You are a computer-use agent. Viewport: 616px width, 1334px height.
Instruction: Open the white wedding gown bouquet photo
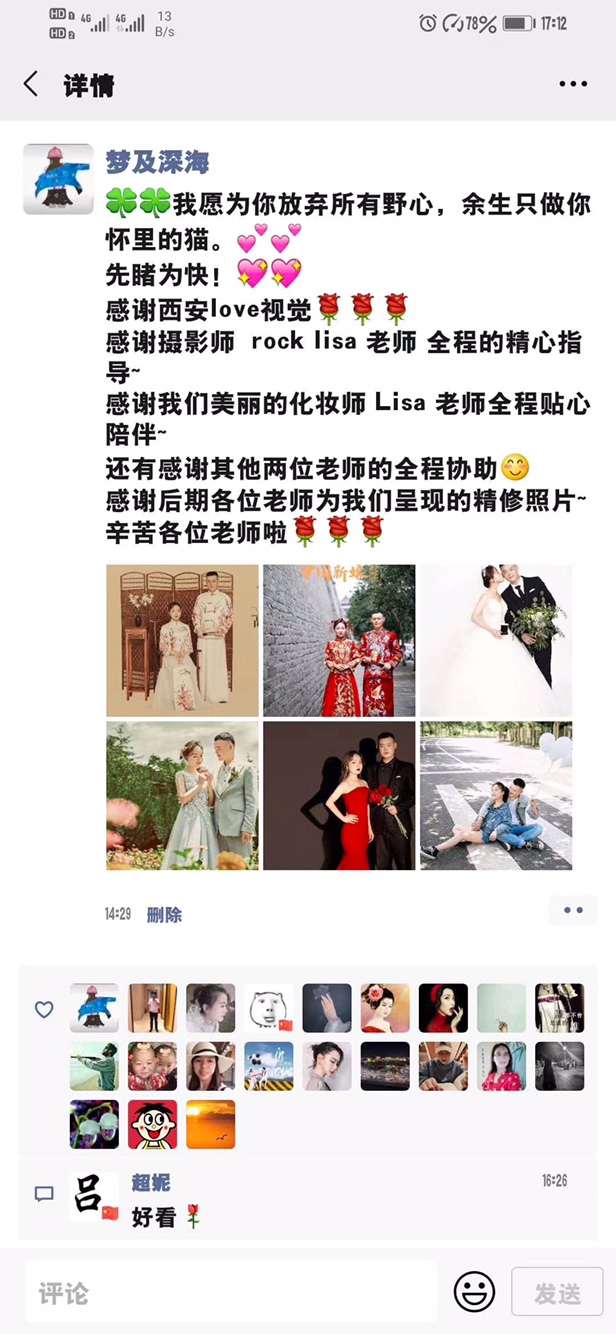pyautogui.click(x=496, y=641)
